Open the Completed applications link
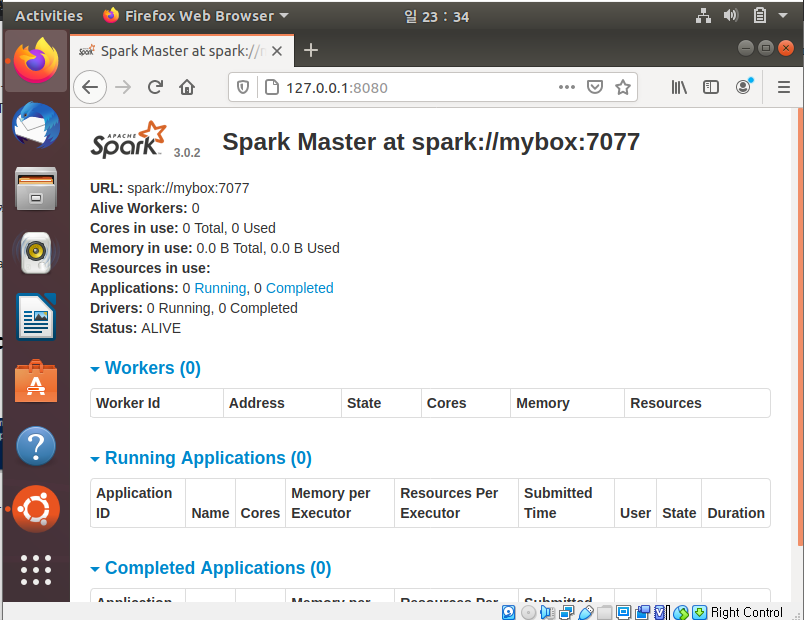Image resolution: width=804 pixels, height=620 pixels. coord(299,288)
